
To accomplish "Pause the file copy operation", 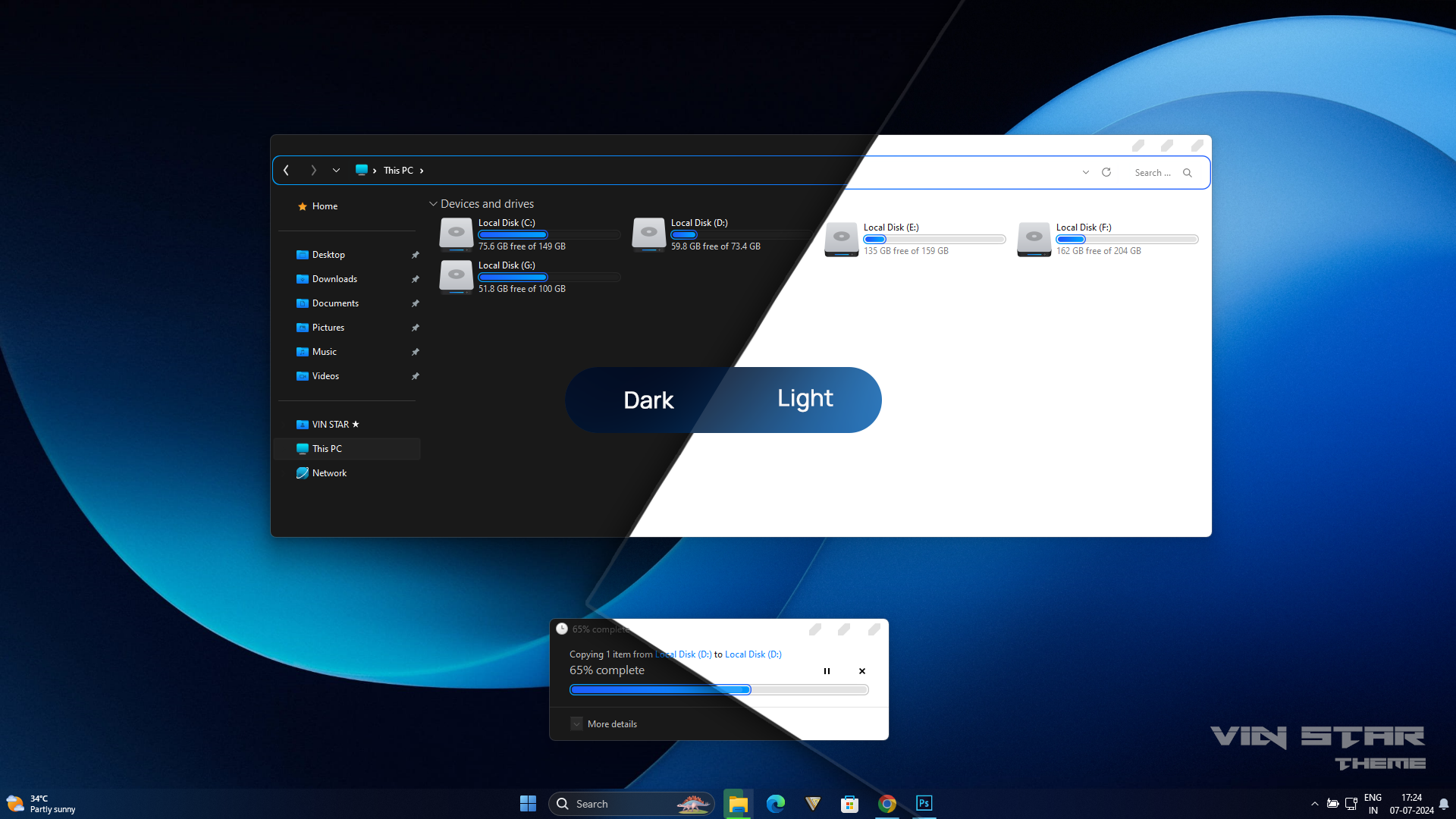I will click(x=827, y=670).
